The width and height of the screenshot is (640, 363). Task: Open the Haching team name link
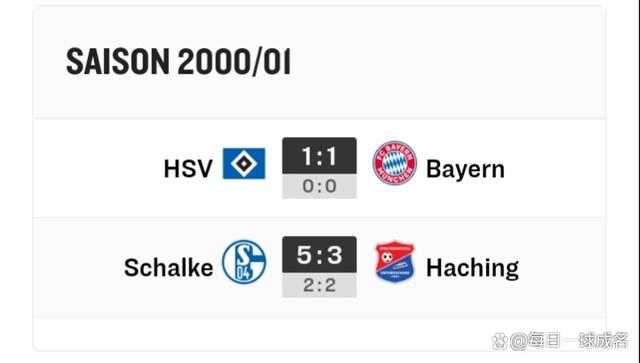tap(472, 268)
